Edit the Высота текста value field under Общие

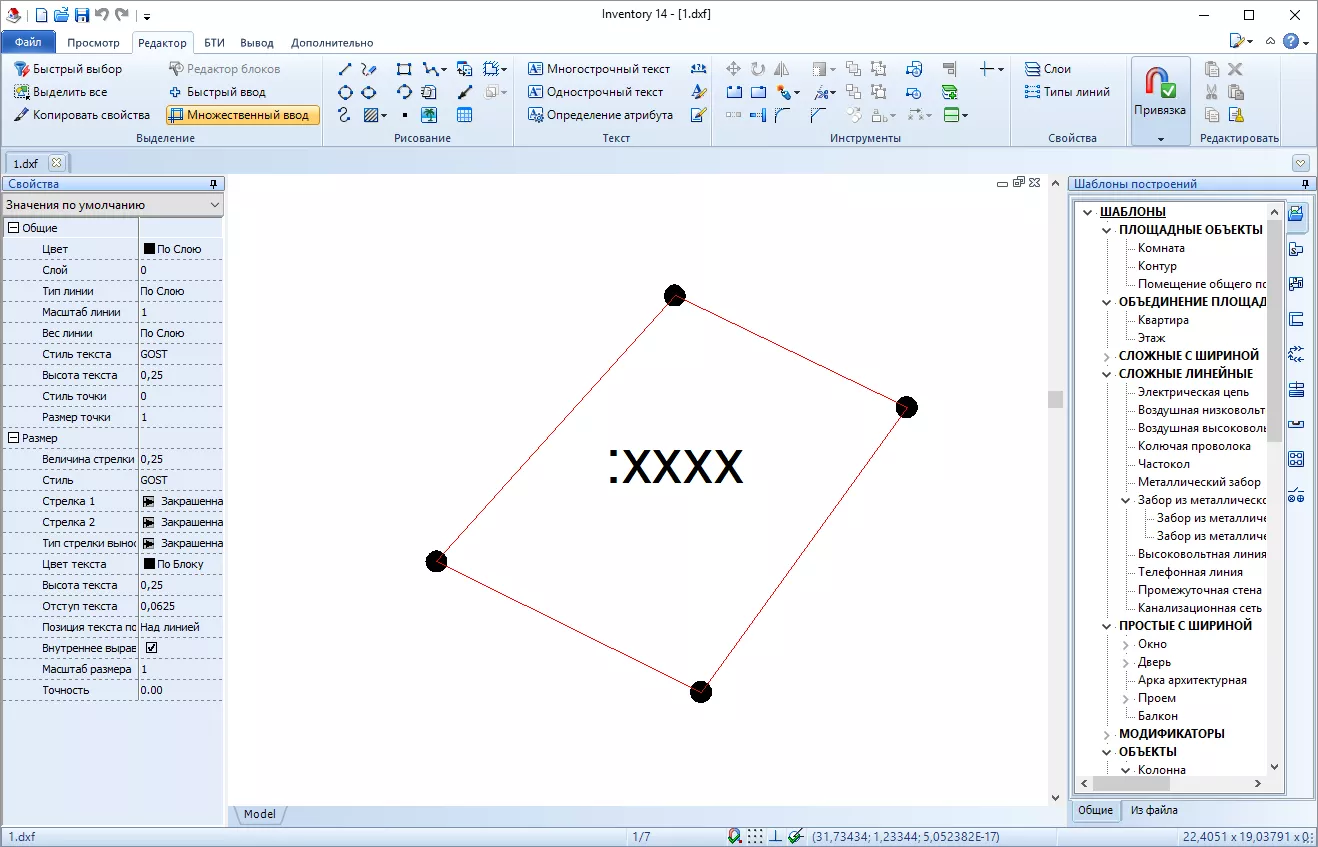coord(180,375)
